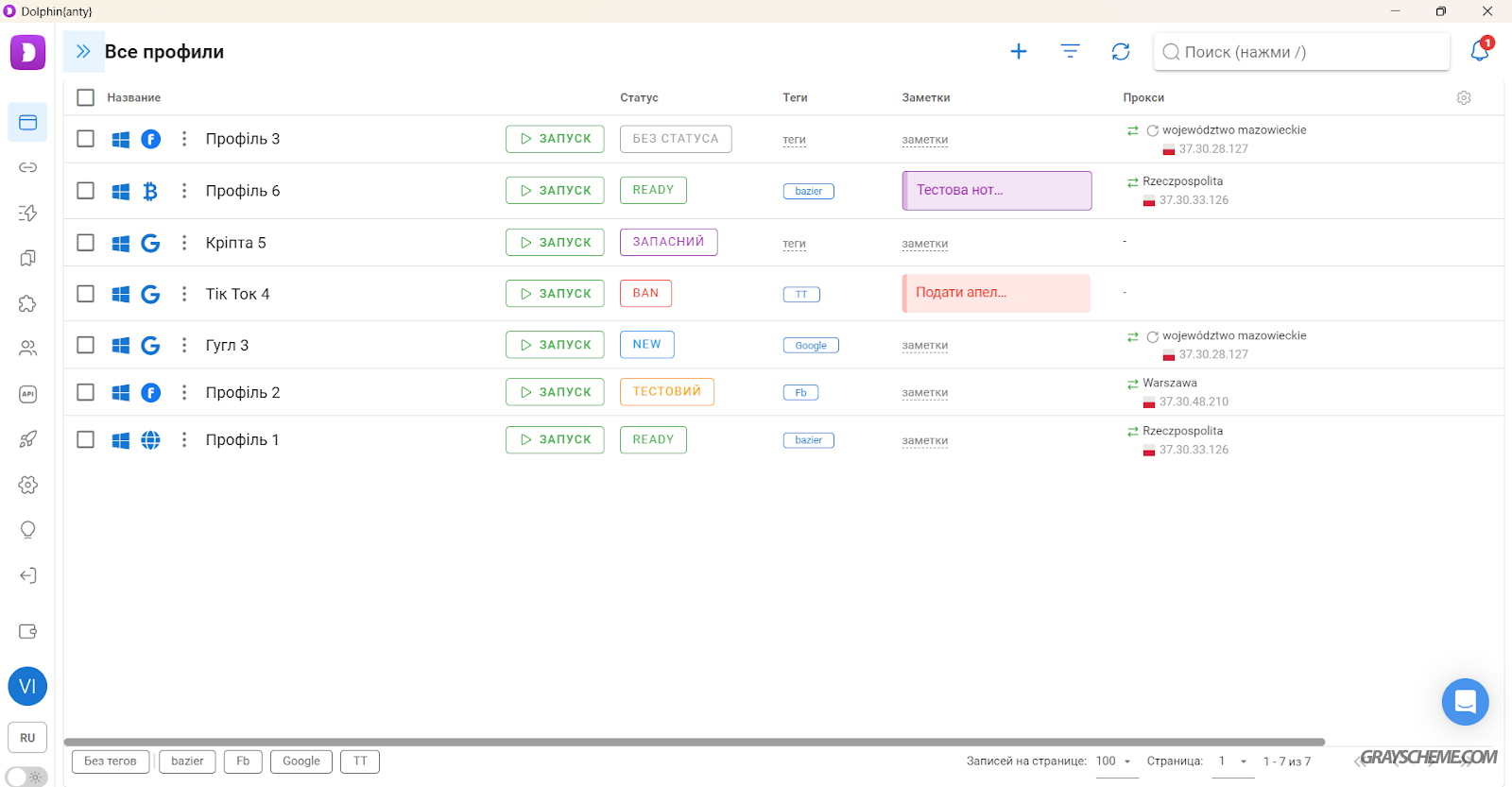
Task: Launch Кріпта 5 with ЗАПУСК button
Action: 555,243
